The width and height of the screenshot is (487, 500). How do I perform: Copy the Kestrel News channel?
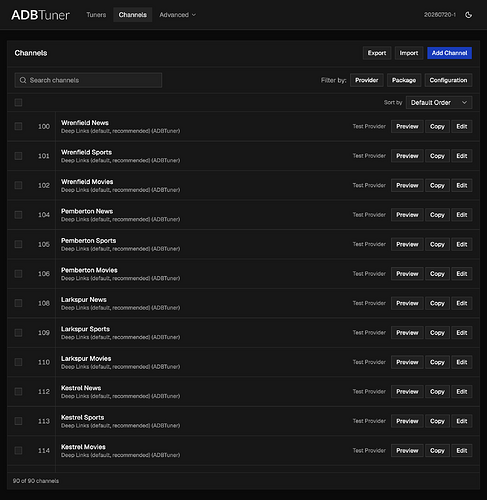(x=437, y=392)
